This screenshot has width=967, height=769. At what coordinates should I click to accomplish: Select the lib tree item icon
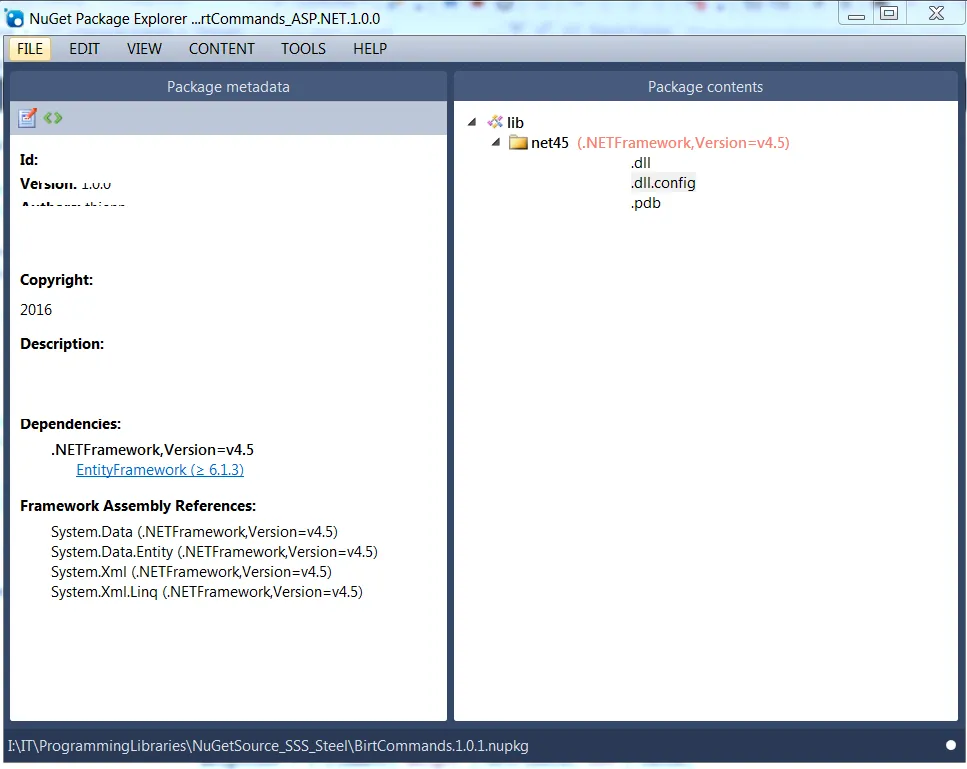pyautogui.click(x=495, y=122)
